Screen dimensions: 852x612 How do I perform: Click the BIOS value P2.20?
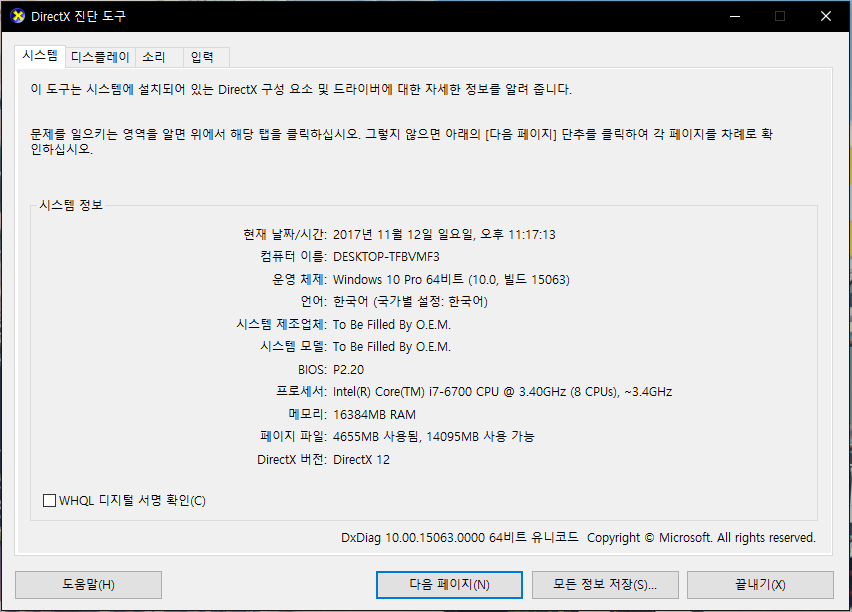click(x=348, y=370)
